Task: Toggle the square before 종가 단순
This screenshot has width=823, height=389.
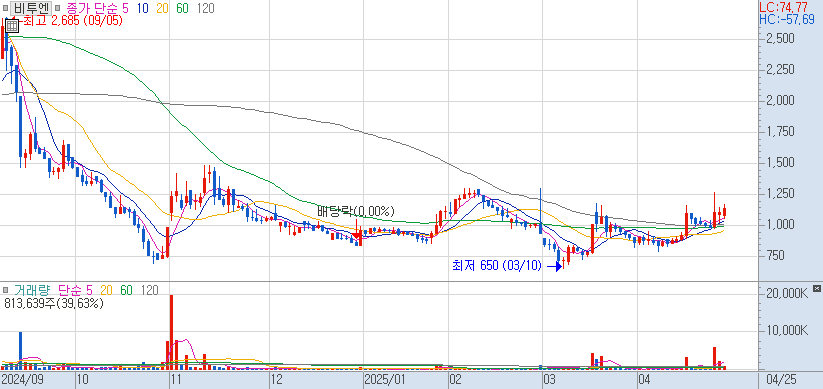Action: click(x=58, y=8)
